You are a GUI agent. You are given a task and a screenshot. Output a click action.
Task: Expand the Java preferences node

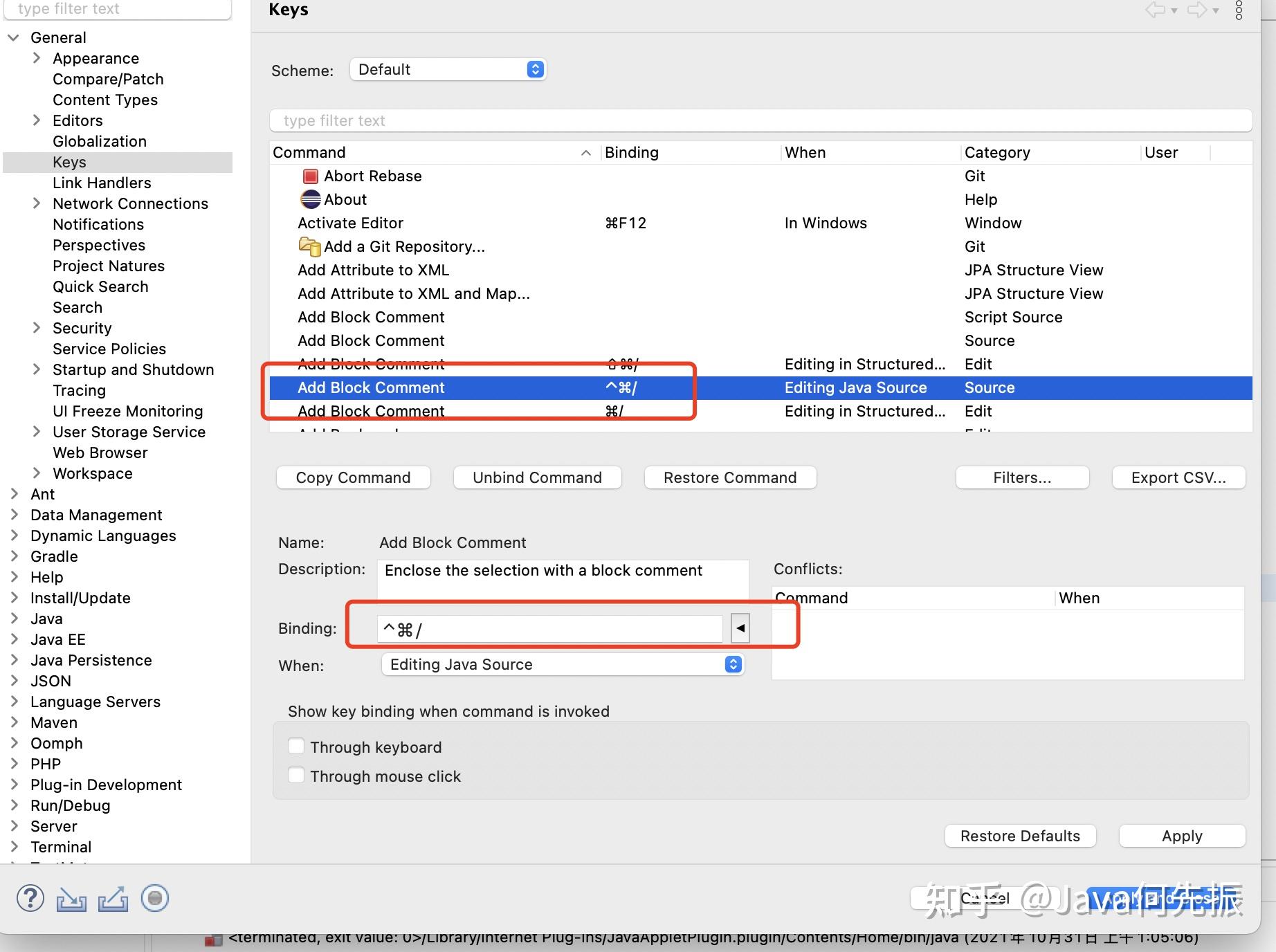tap(15, 619)
